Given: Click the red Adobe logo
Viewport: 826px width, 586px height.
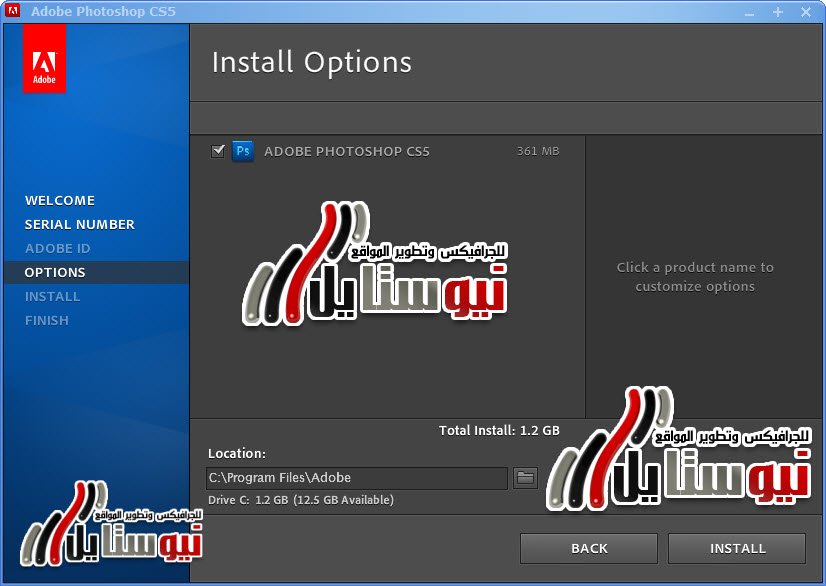Looking at the screenshot, I should pos(44,59).
